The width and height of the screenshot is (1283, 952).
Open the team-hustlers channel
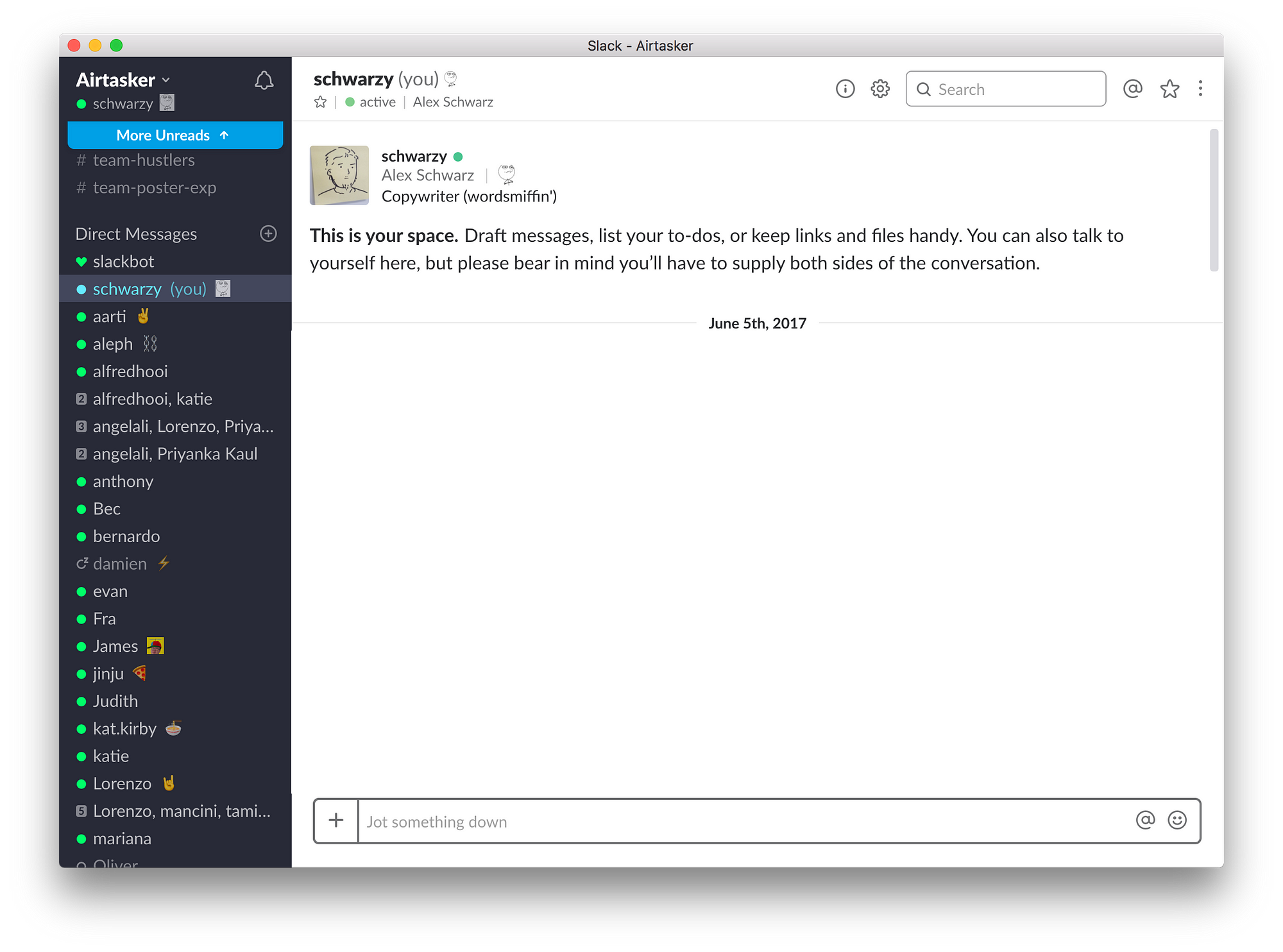click(x=175, y=160)
